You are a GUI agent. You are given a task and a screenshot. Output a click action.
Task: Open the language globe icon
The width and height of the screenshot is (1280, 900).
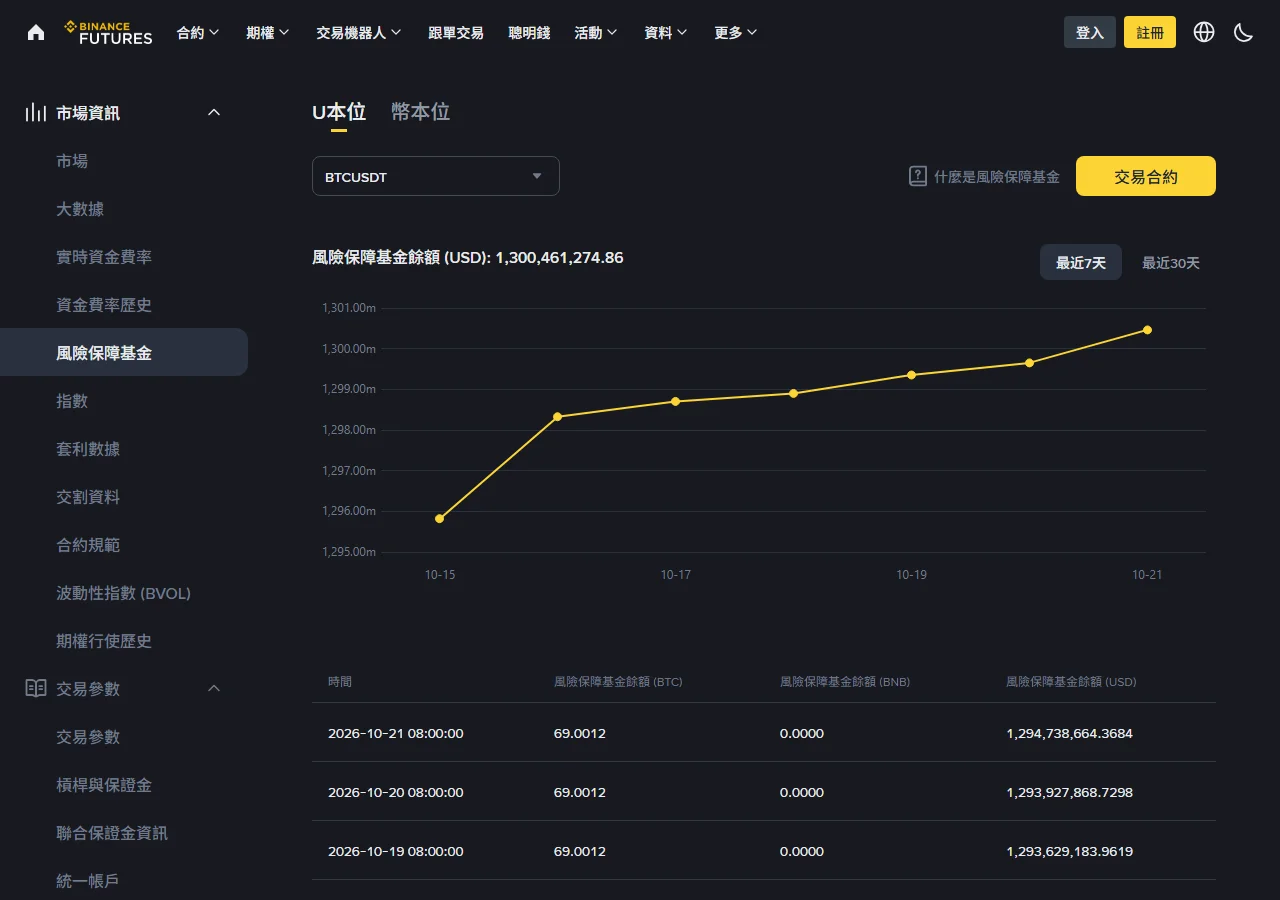(1204, 32)
